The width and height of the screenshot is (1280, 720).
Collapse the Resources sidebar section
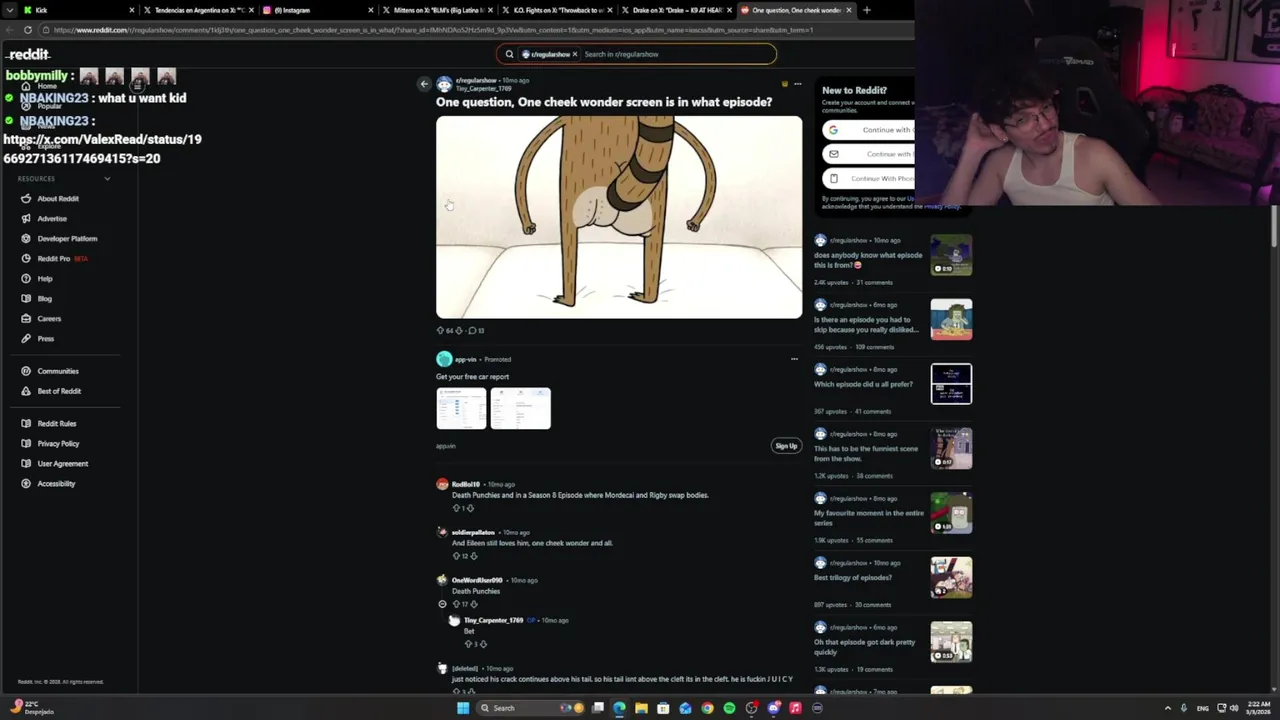tap(107, 179)
